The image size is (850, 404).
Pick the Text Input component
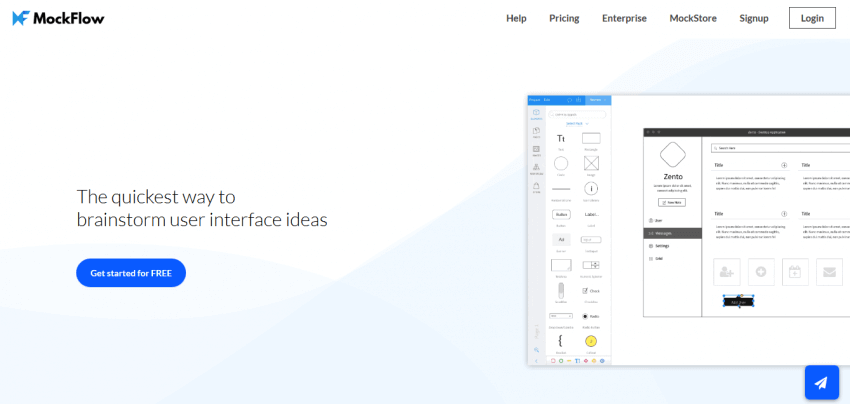tap(591, 242)
